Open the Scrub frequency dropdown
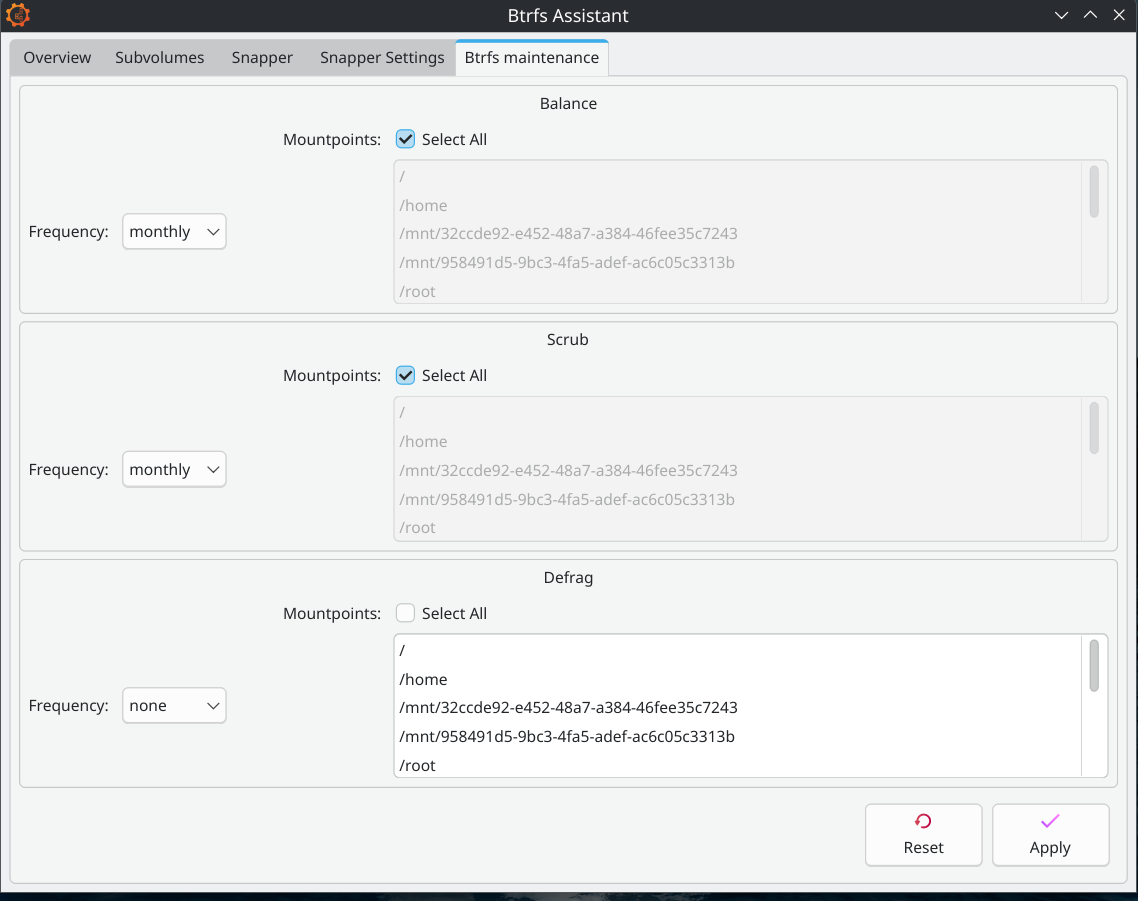Image resolution: width=1138 pixels, height=901 pixels. pyautogui.click(x=174, y=470)
